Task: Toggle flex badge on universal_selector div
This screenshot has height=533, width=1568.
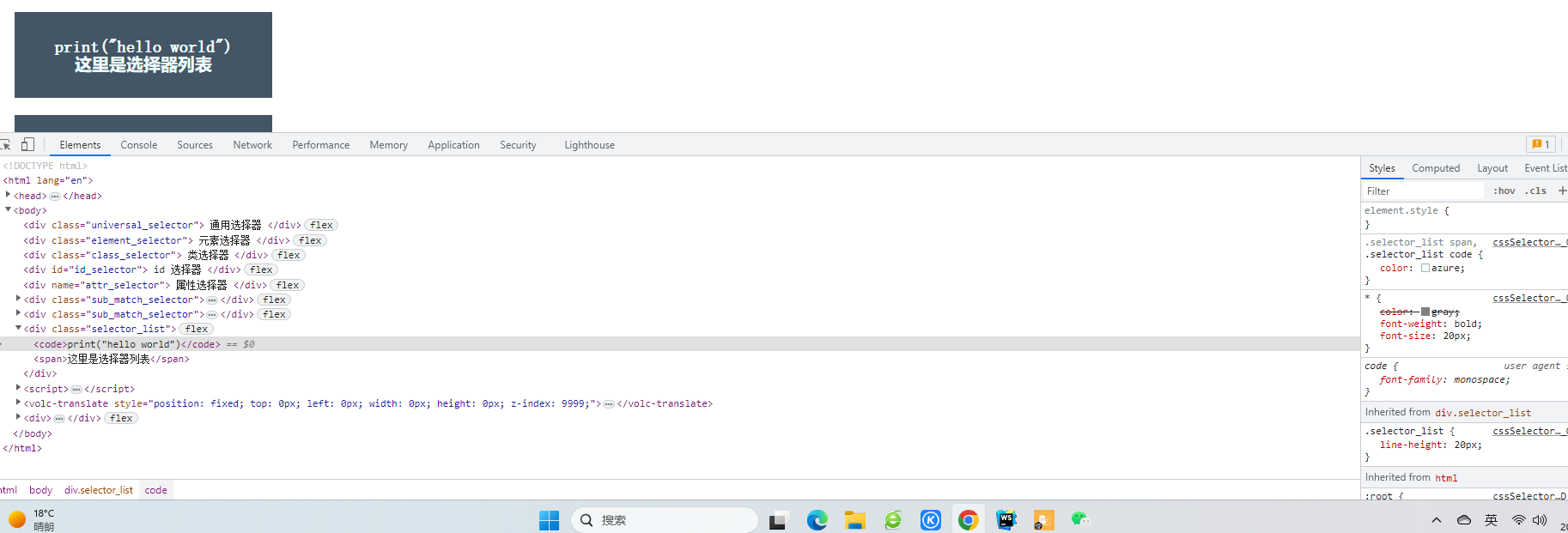Action: [322, 225]
